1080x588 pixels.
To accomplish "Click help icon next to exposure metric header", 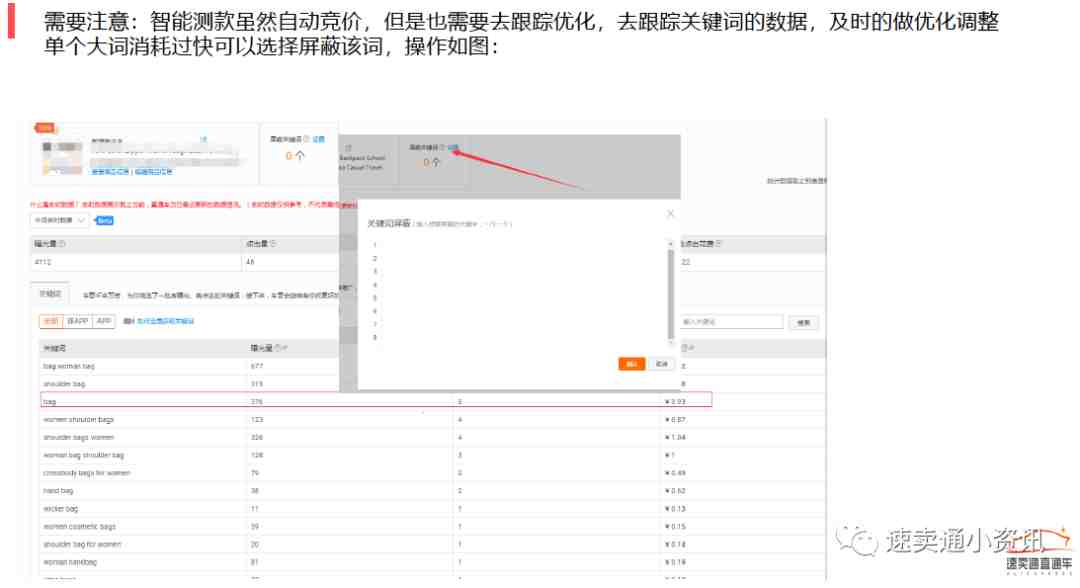I will [x=62, y=244].
